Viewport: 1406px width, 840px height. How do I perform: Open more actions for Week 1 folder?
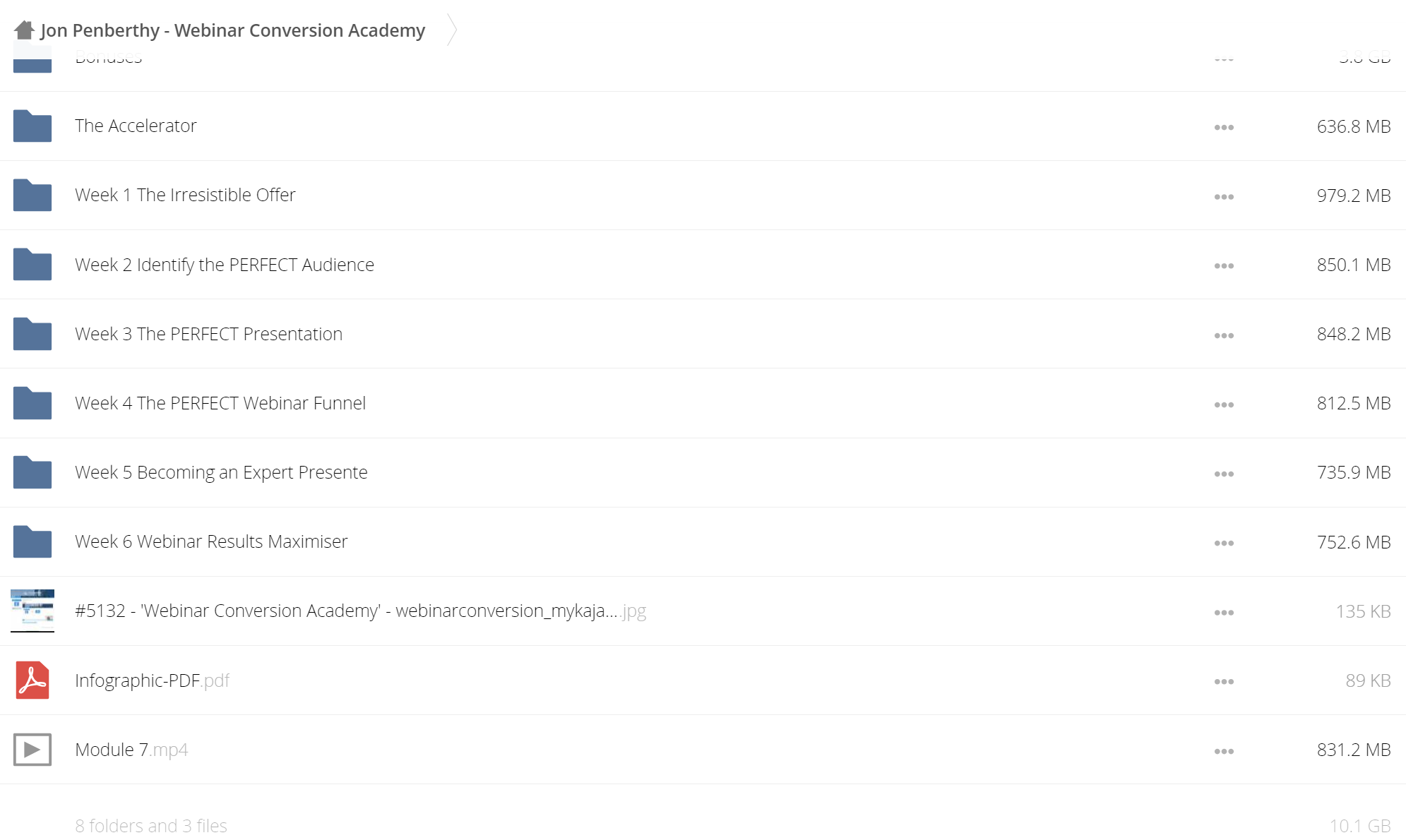point(1224,197)
